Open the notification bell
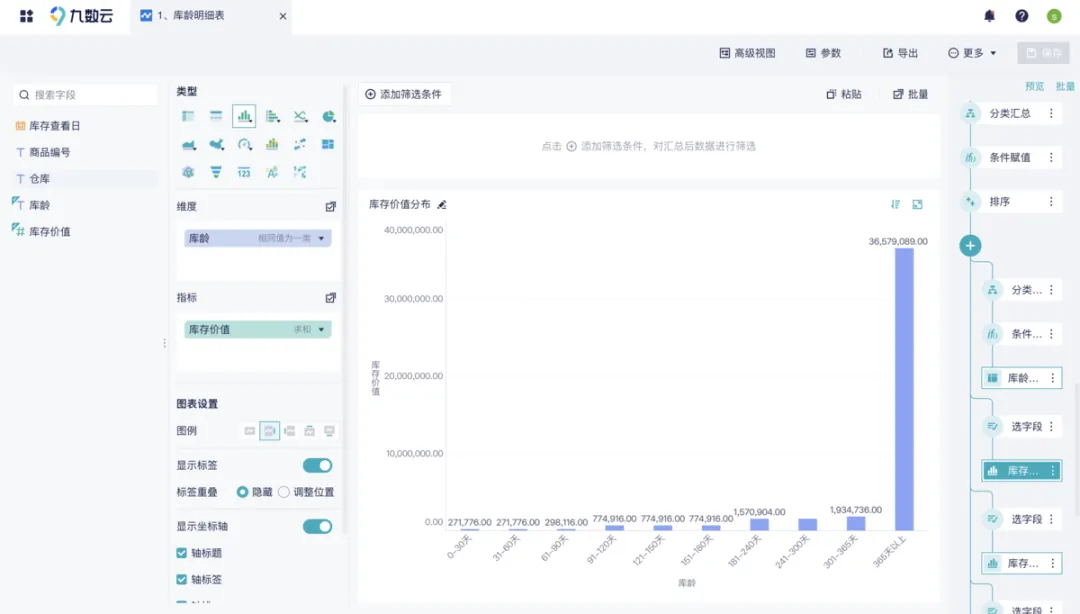This screenshot has width=1080, height=614. point(989,16)
